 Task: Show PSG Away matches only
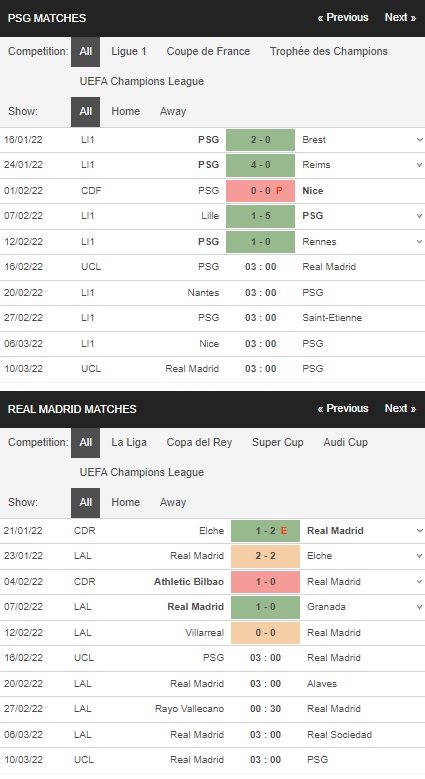click(172, 111)
